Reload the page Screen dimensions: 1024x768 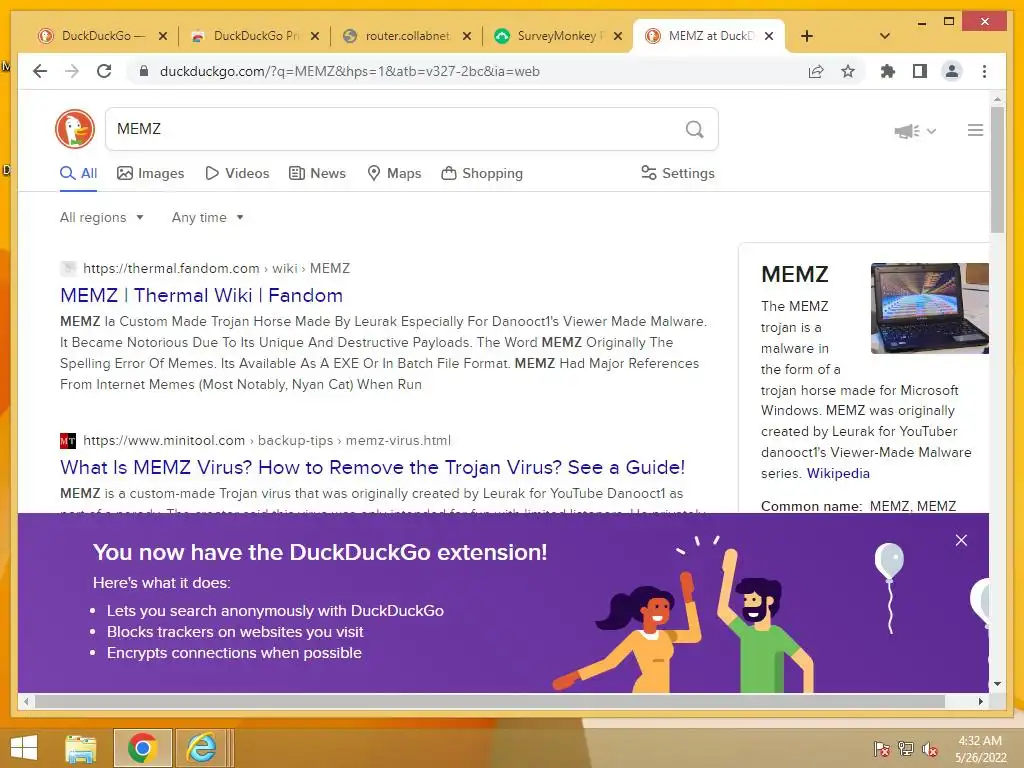coord(104,71)
